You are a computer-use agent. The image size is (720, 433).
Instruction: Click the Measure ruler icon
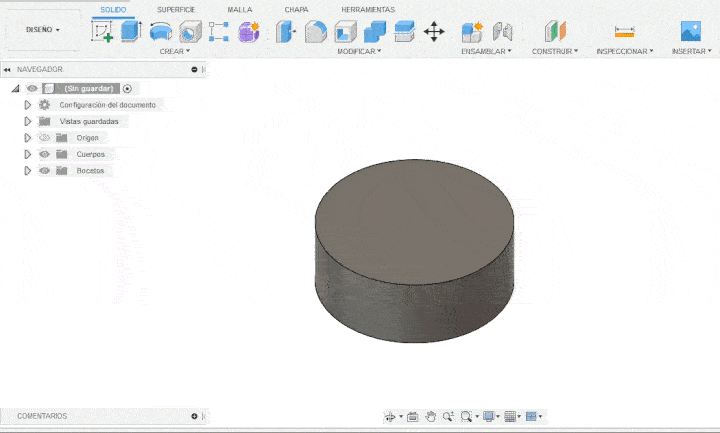coord(624,32)
